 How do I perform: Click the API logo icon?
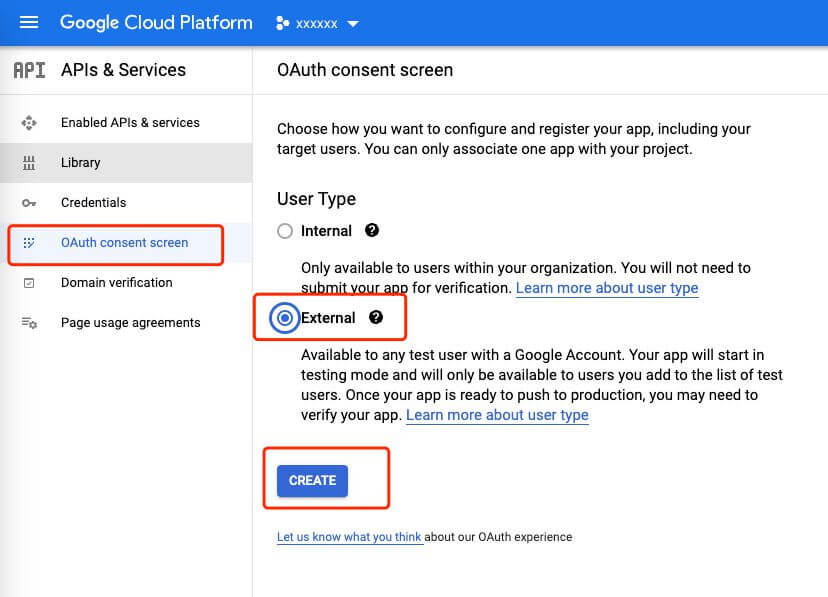[x=29, y=70]
